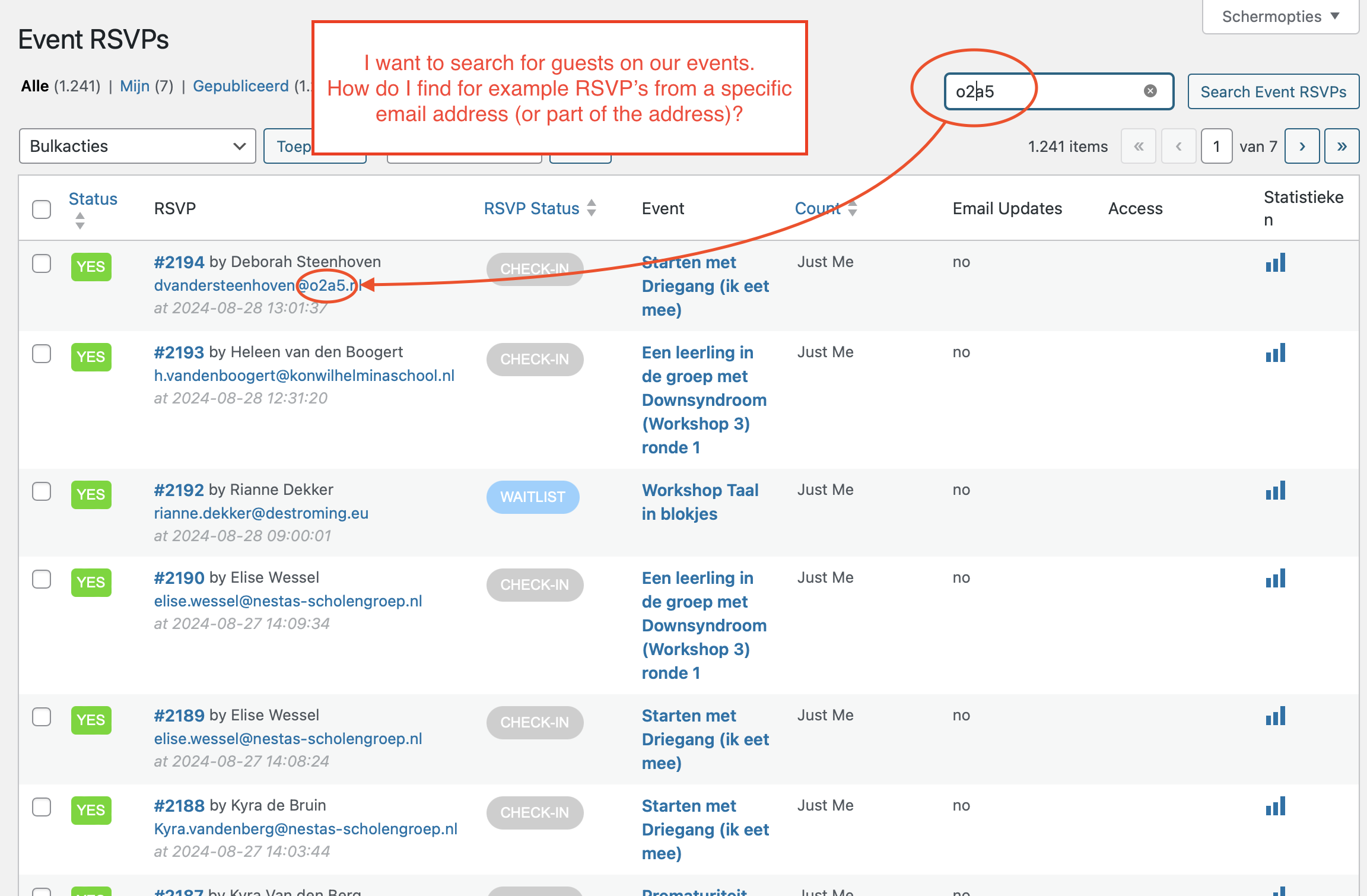The image size is (1367, 896).
Task: Select checkbox for RSVP #2193
Action: click(42, 354)
